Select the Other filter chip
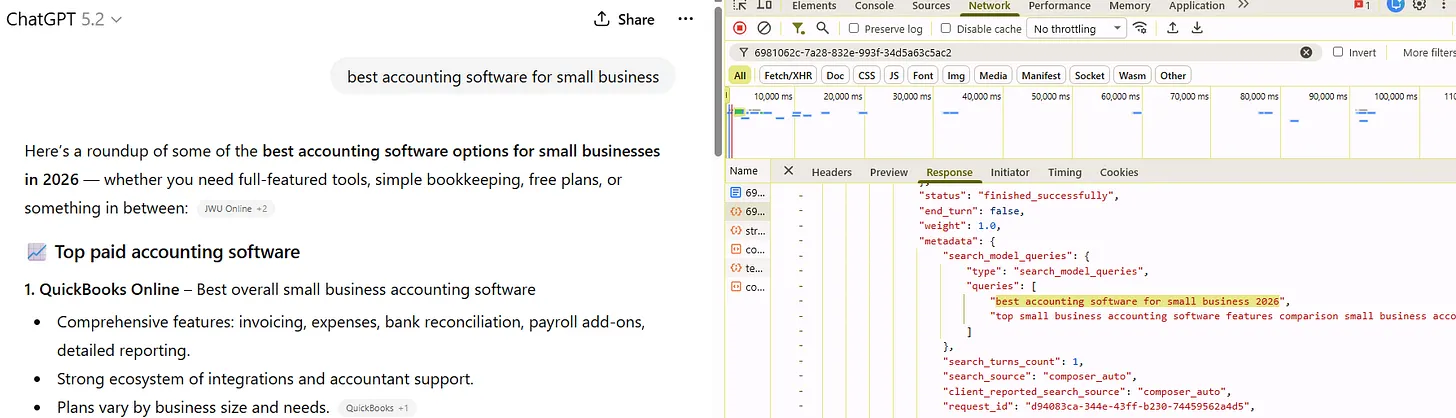This screenshot has height=418, width=1456. (x=1173, y=75)
